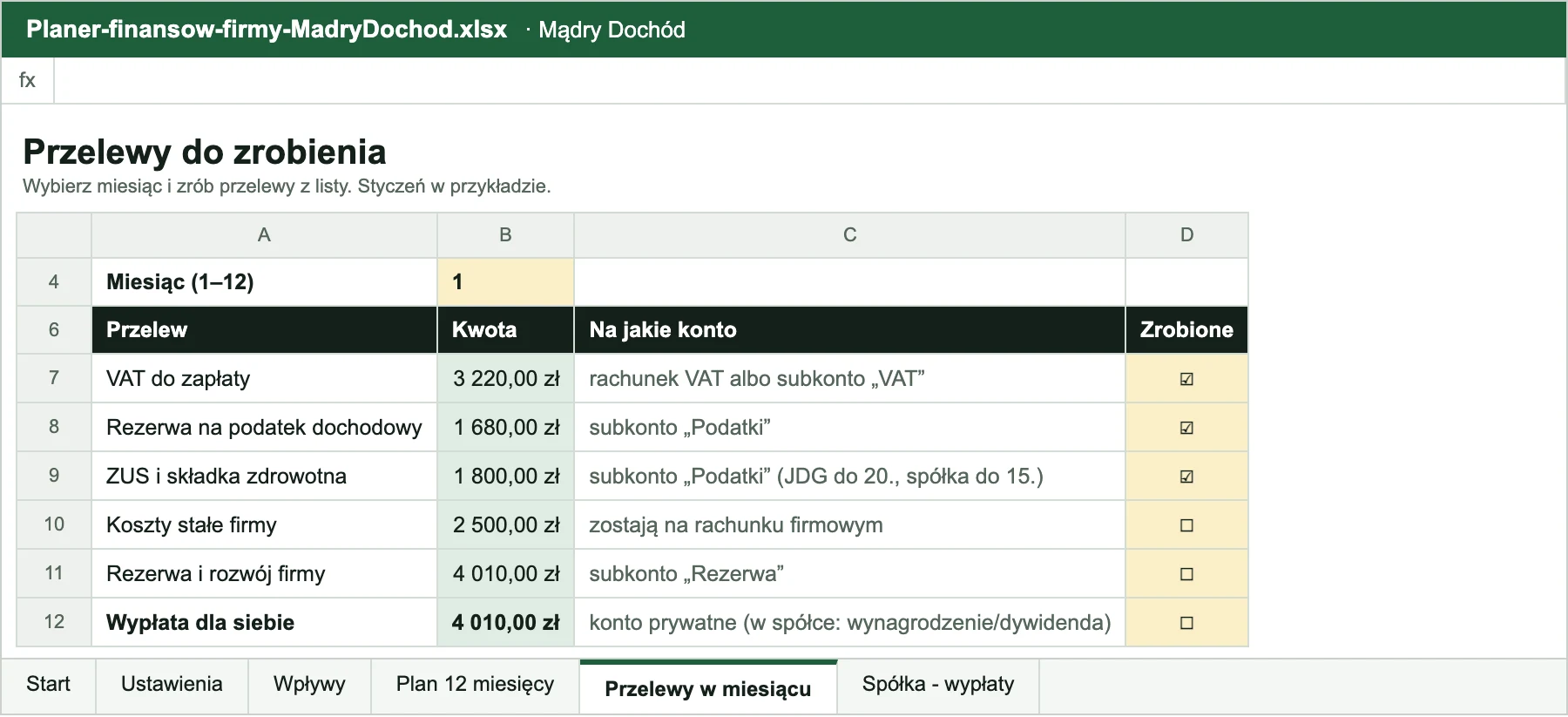Click the 'Przelew' header cell
This screenshot has width=1568, height=717.
pyautogui.click(x=264, y=330)
